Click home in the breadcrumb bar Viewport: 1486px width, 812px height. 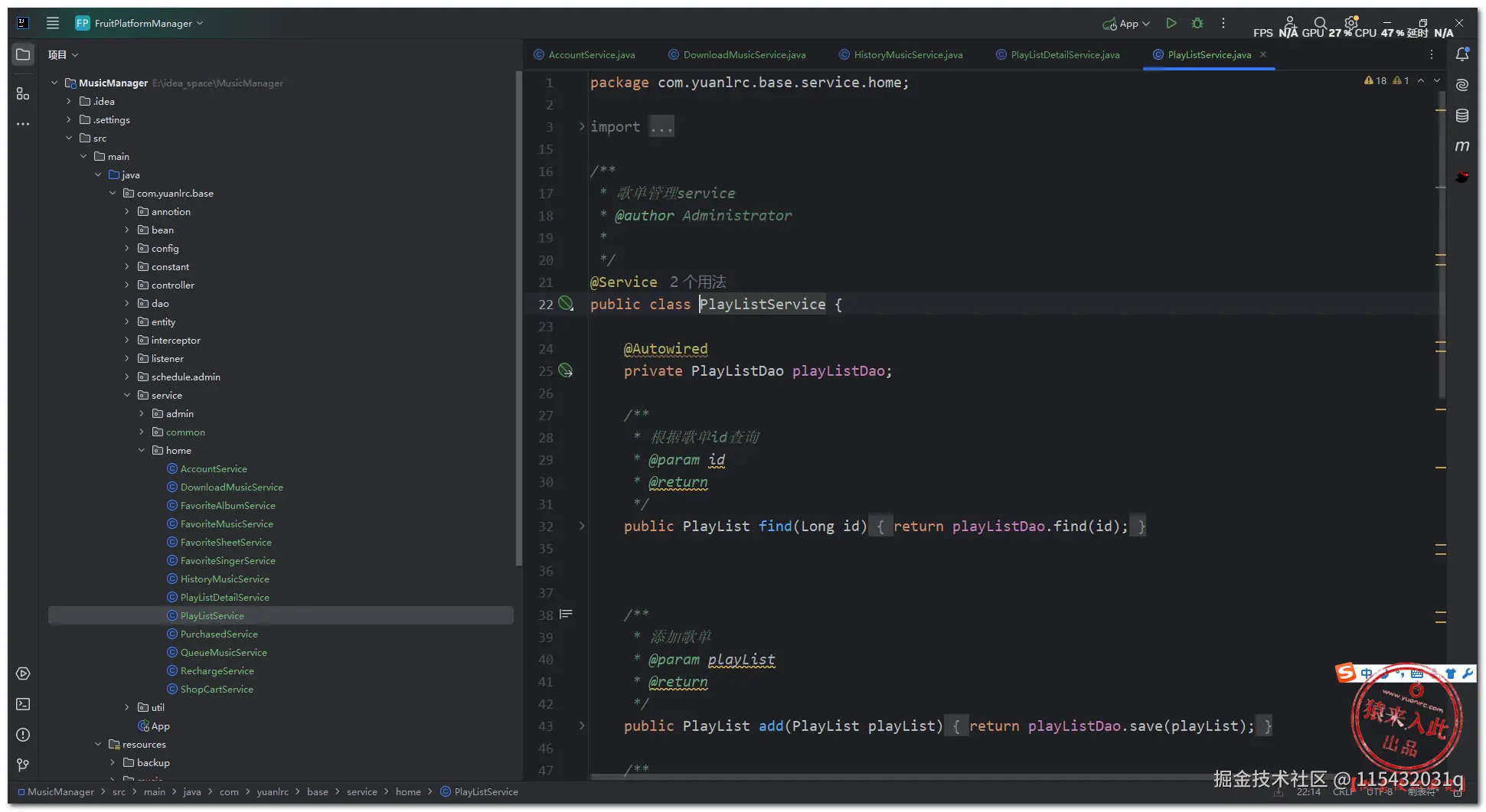[408, 791]
